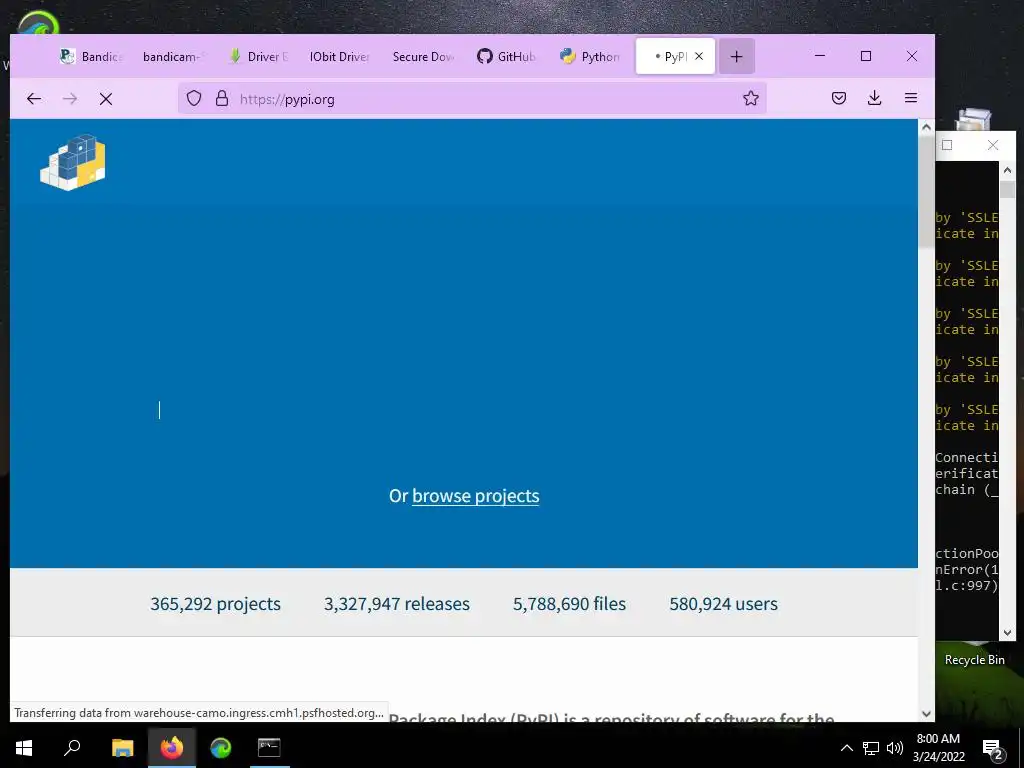Open Windows taskbar search

72,748
